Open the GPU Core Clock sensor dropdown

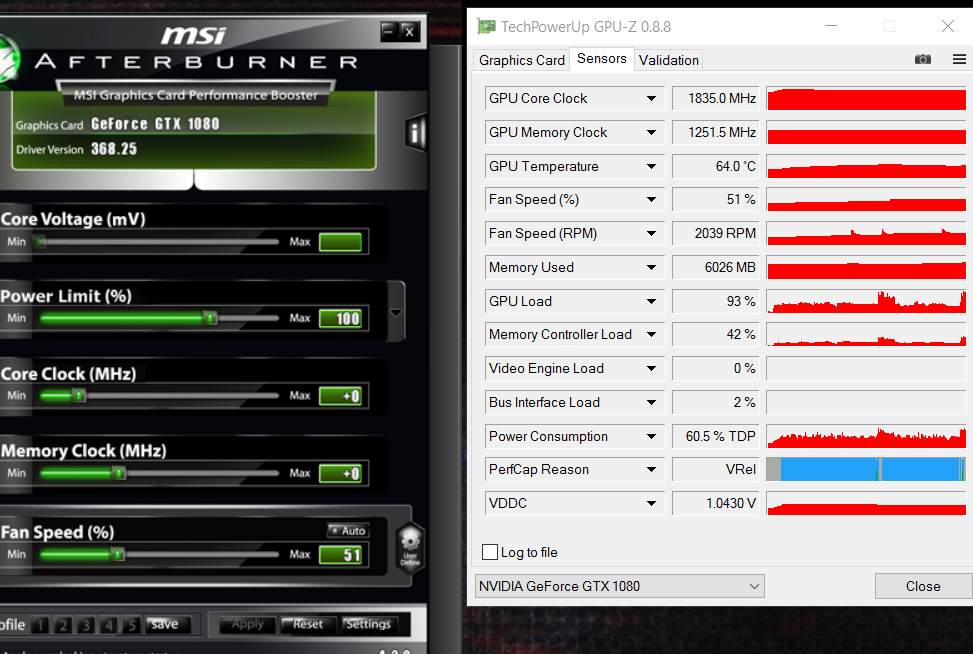click(651, 98)
